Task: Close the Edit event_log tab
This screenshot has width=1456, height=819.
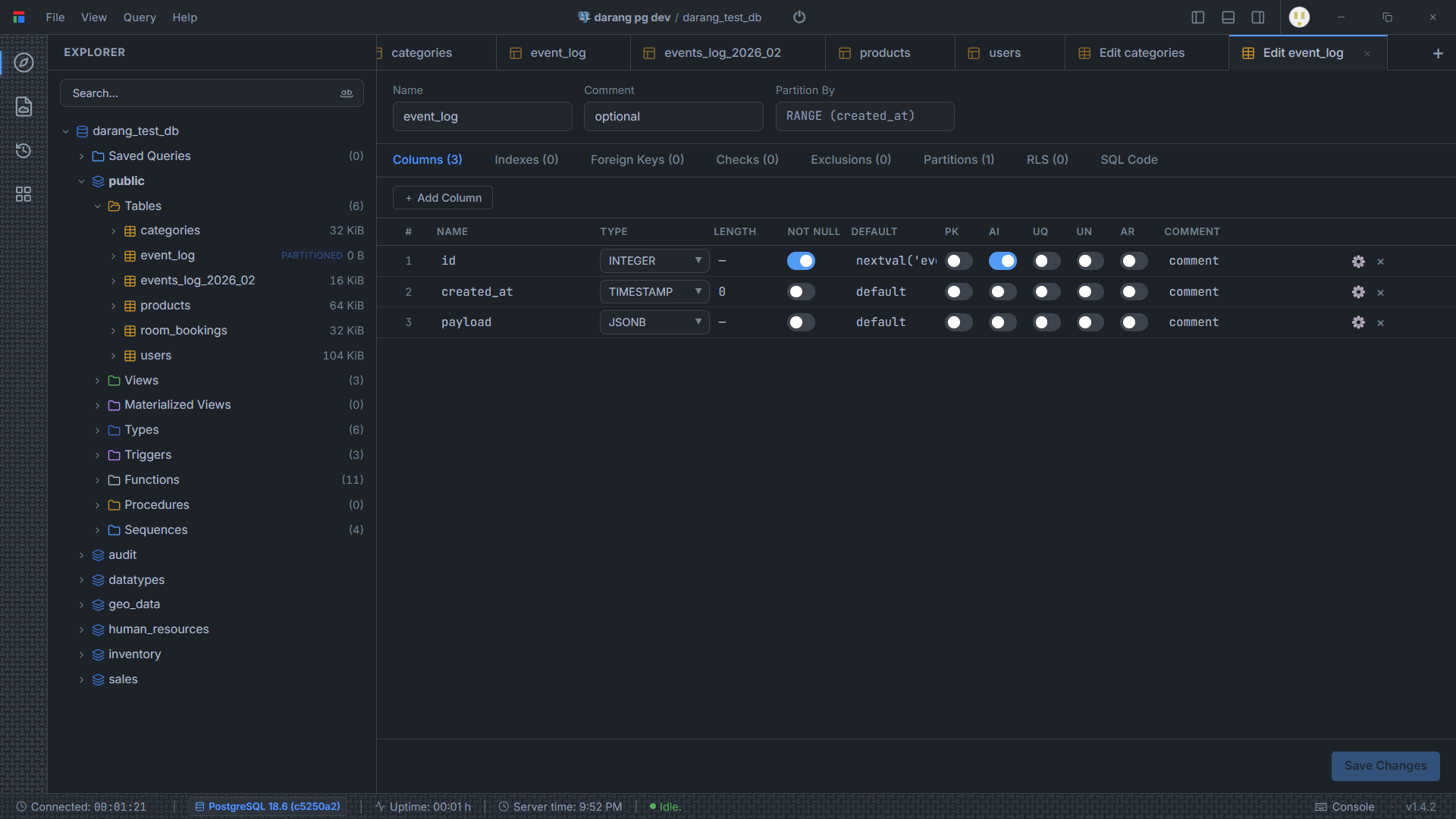Action: (x=1367, y=53)
